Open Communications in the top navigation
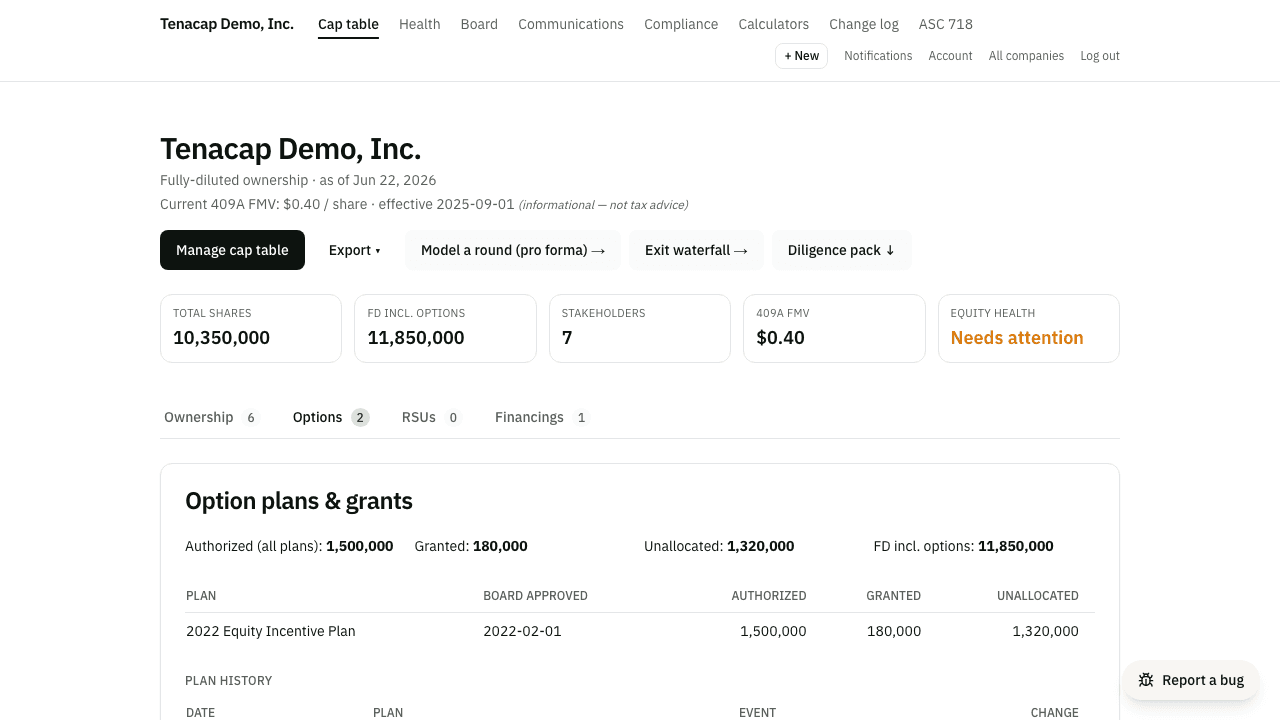 [x=571, y=24]
